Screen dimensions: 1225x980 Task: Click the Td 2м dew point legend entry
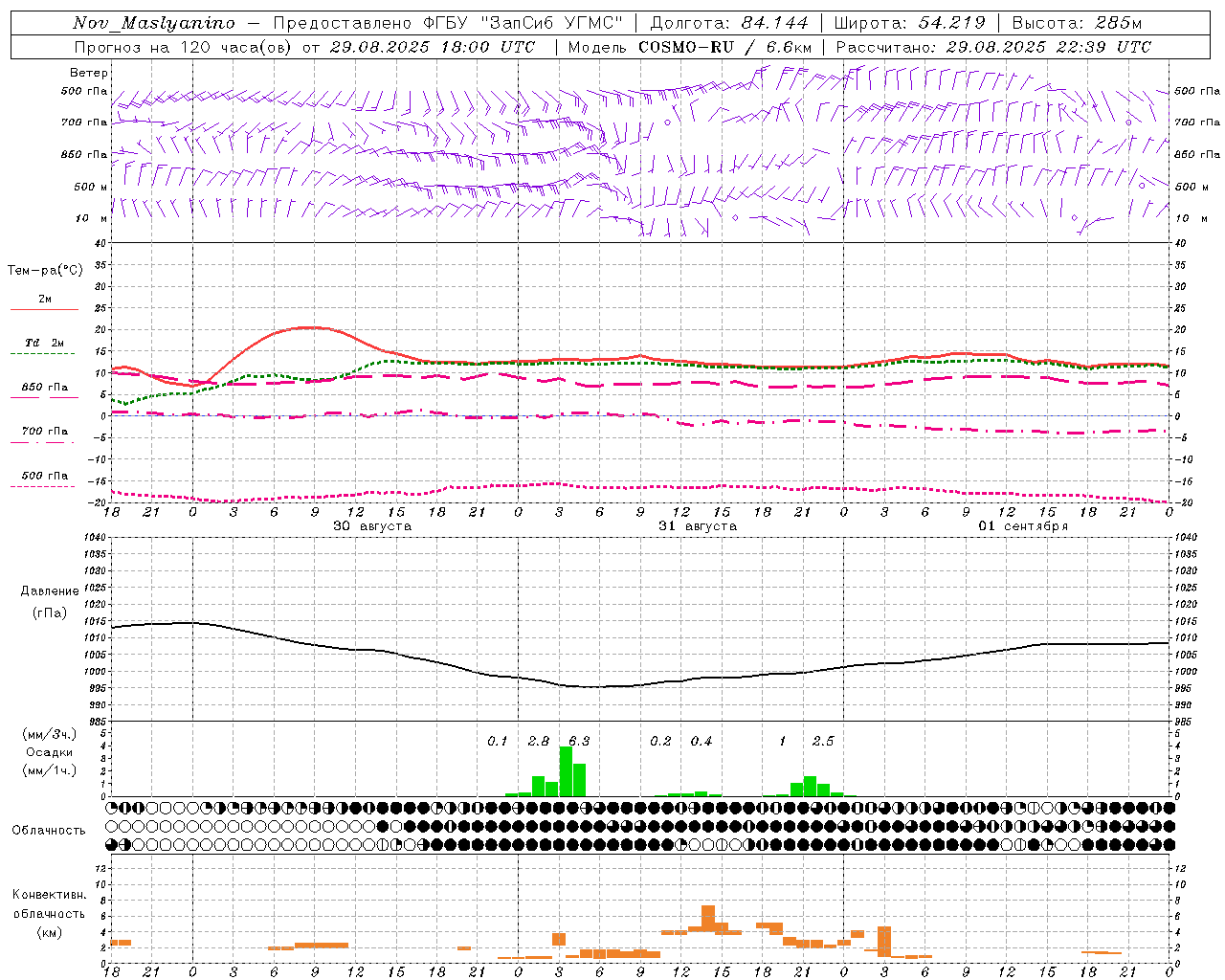point(44,343)
